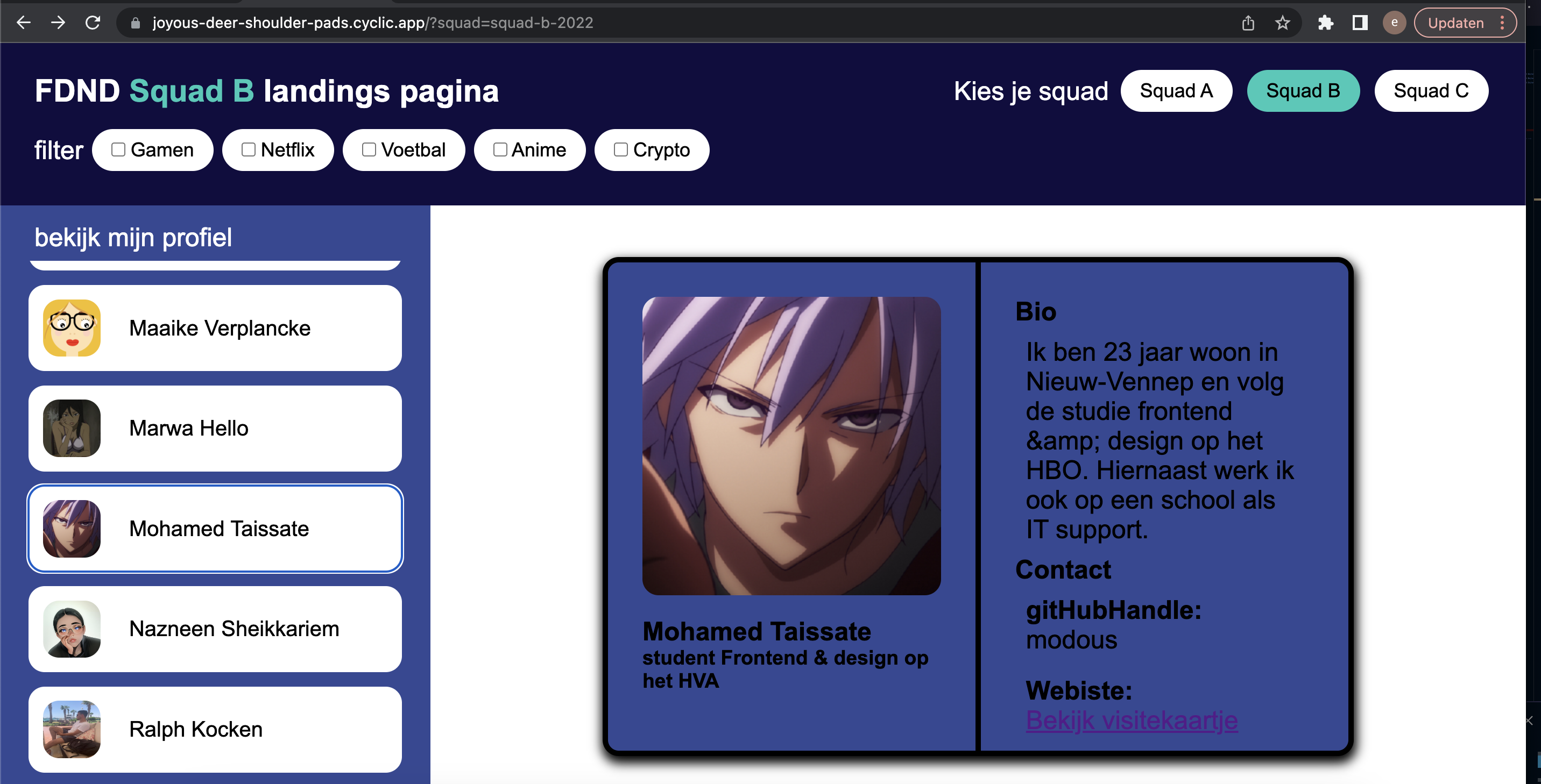Click Marwa Hello's avatar thumbnail
1541x784 pixels.
(x=72, y=428)
